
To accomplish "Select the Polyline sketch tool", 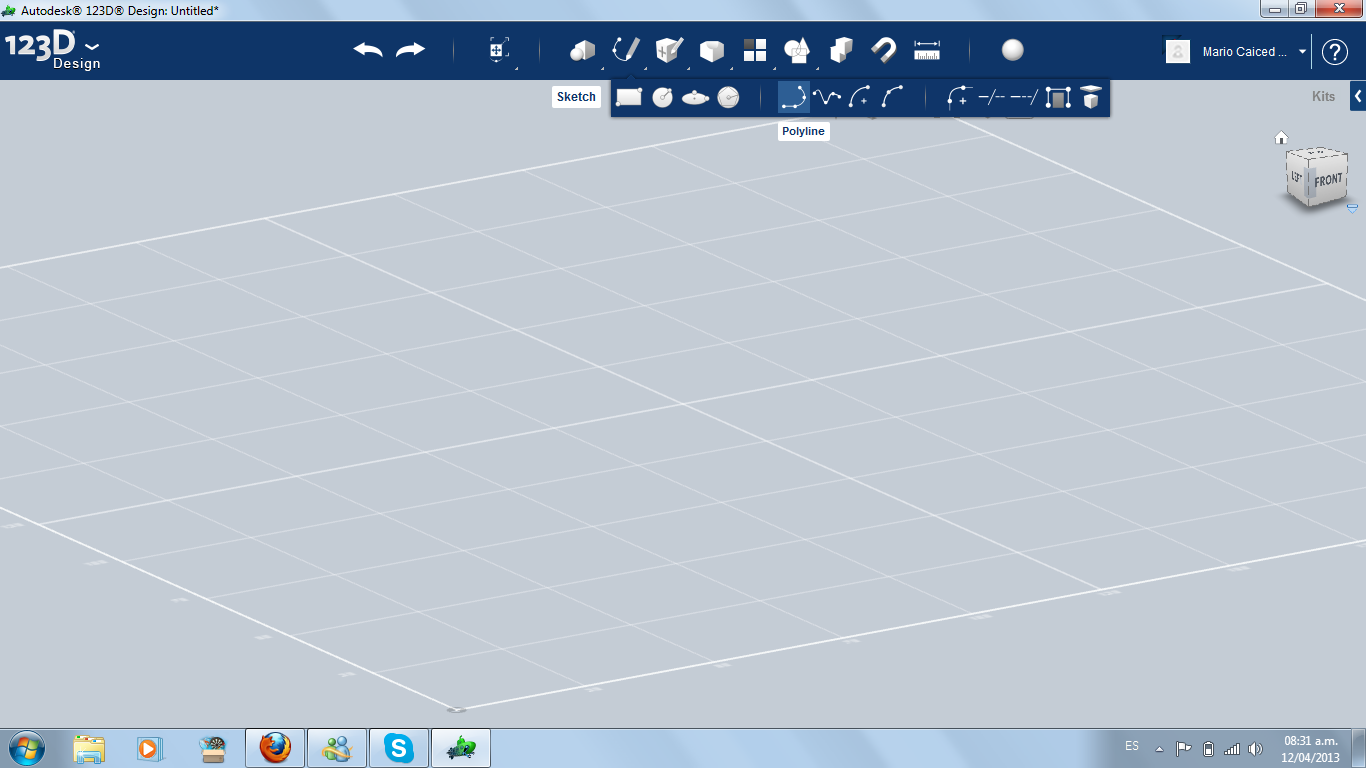I will 794,97.
